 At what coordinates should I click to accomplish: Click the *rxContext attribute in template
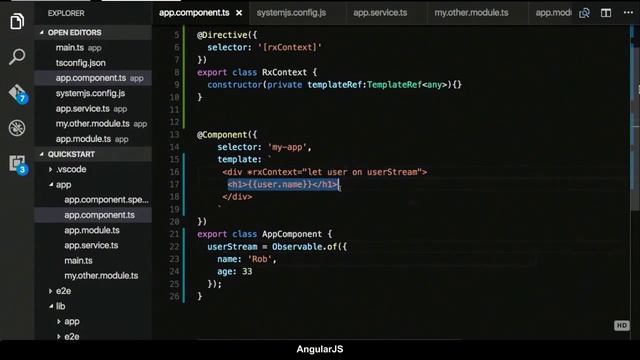275,172
